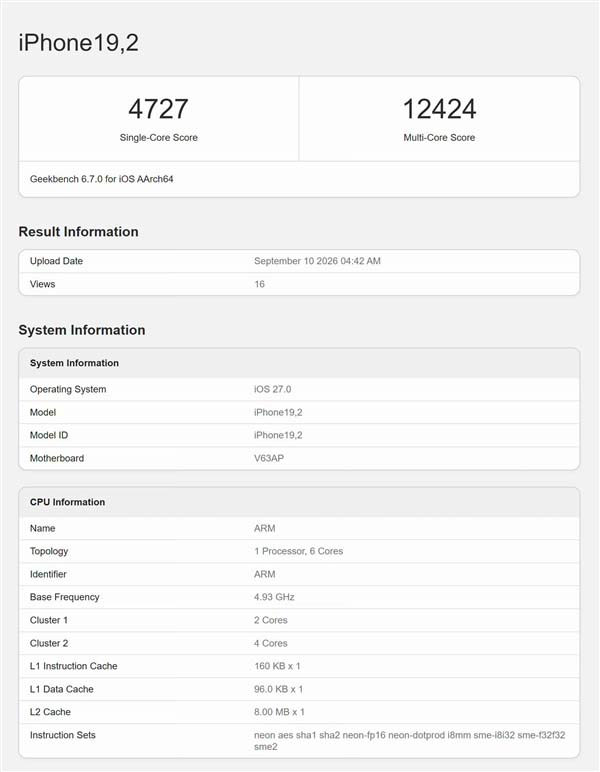Click Geekbench 6.7.0 for iOS AArch64 text

[101, 179]
